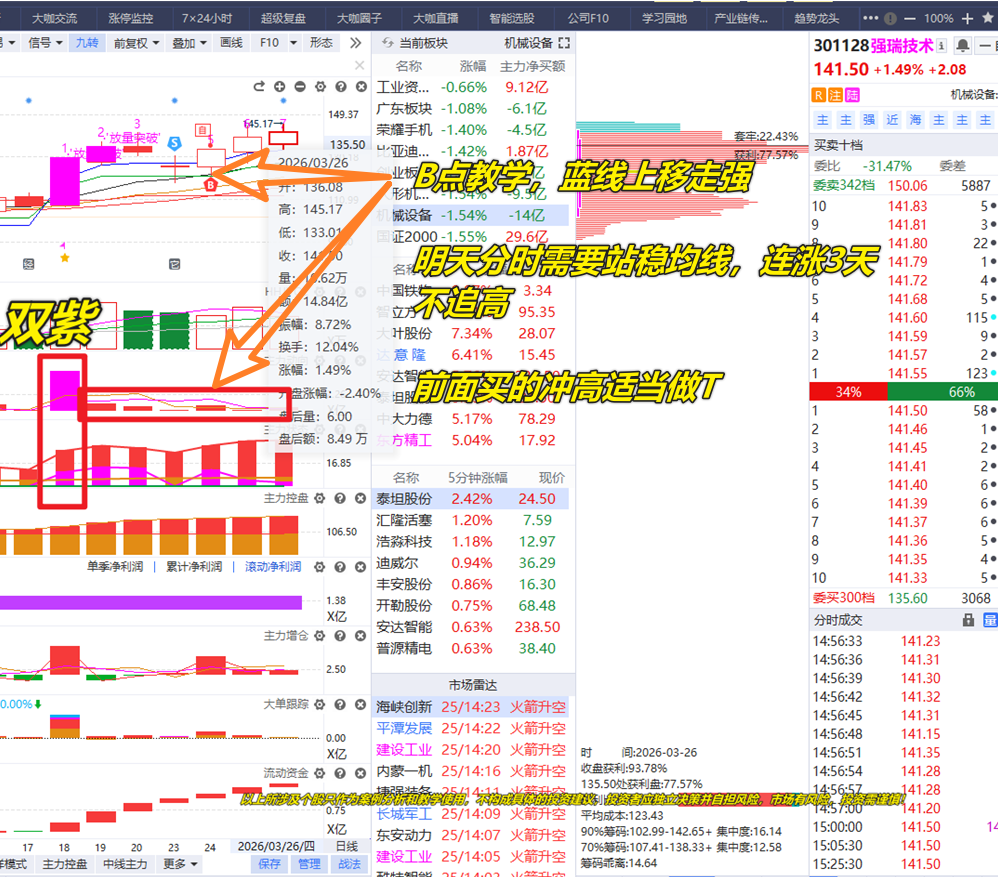Viewport: 998px width, 877px height.
Task: Switch to the 涨停监控 tab
Action: tap(131, 18)
